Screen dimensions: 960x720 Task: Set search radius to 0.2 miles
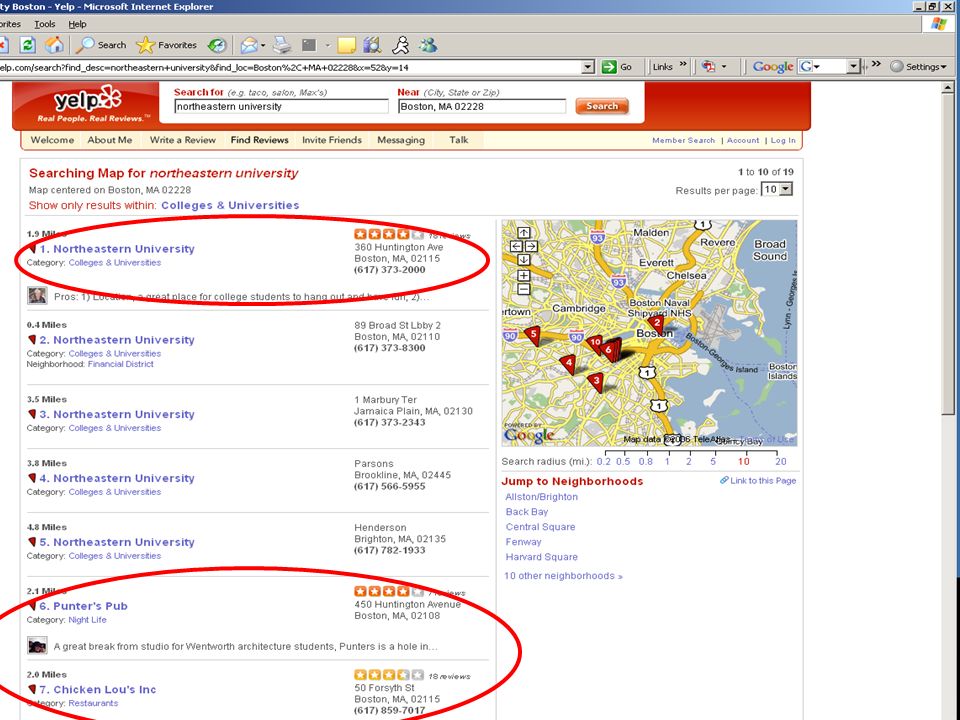coord(604,462)
